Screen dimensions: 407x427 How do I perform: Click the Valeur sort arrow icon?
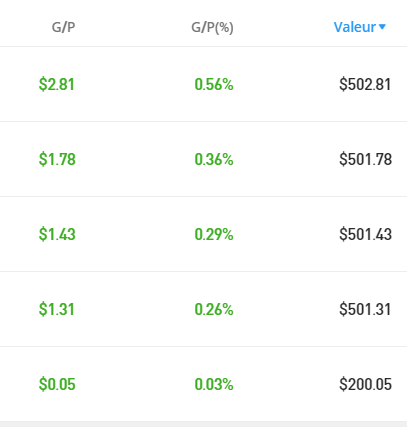382,27
